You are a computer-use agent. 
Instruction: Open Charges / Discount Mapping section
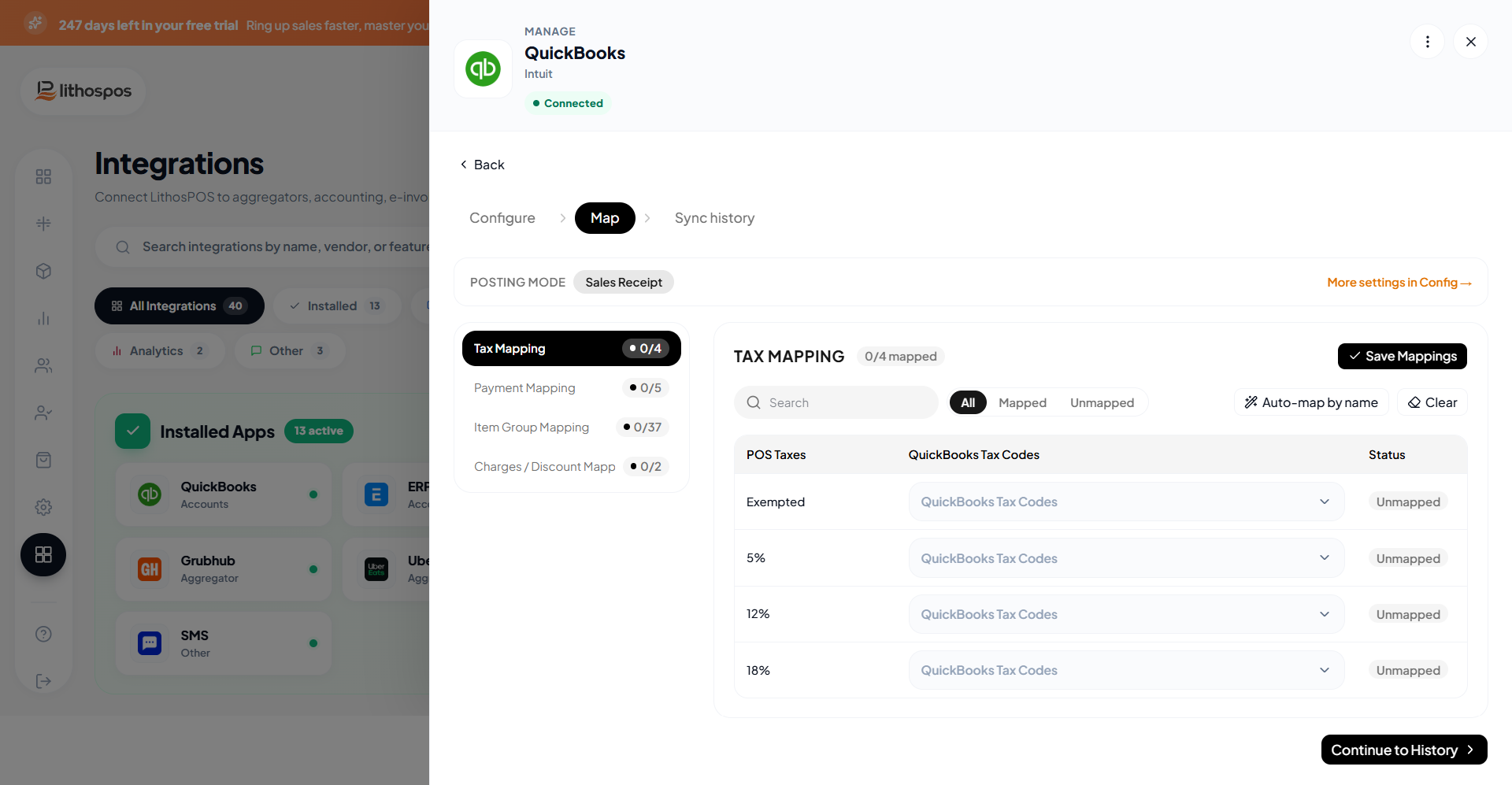(572, 466)
